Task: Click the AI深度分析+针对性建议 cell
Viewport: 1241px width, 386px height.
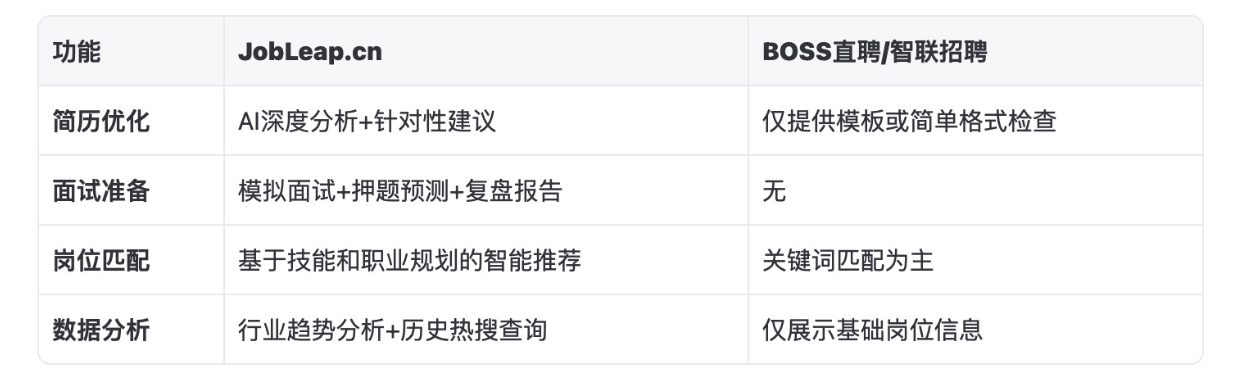Action: pyautogui.click(x=367, y=121)
